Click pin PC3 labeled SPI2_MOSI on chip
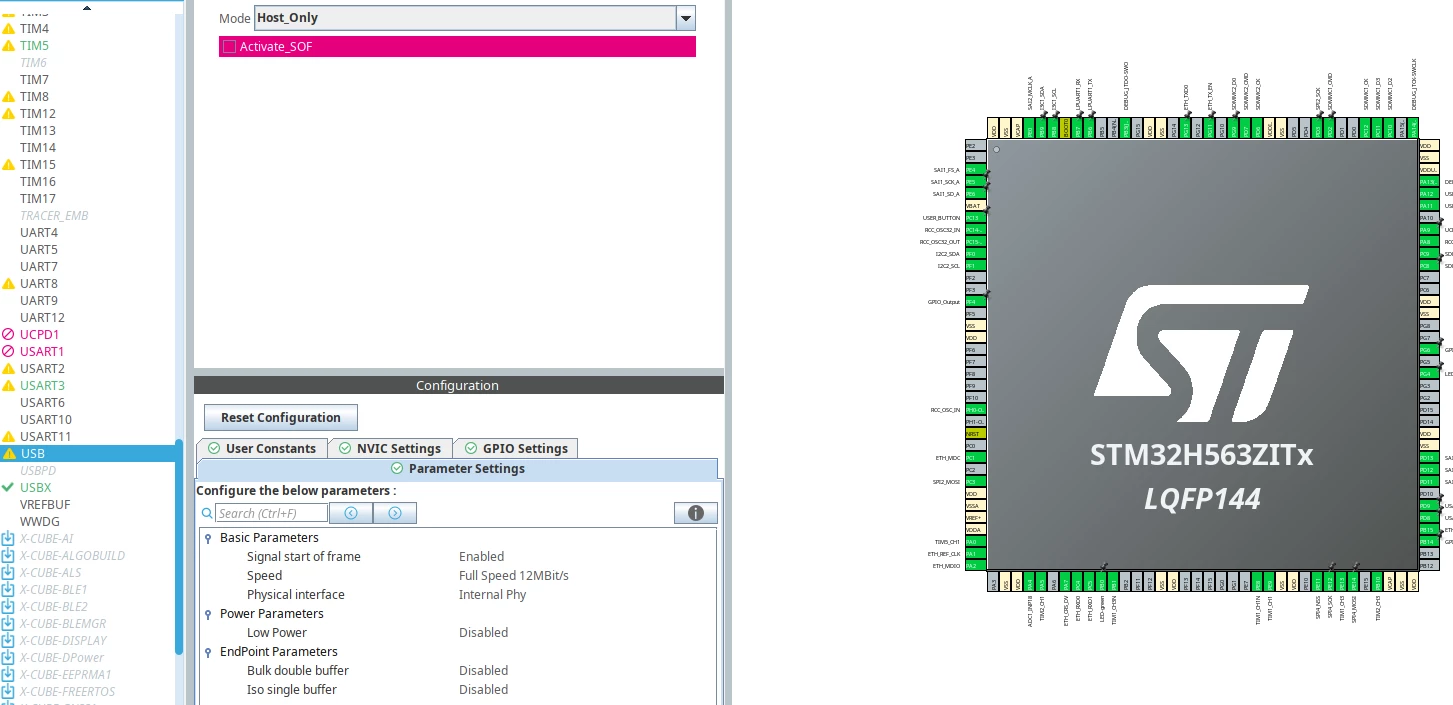 tap(976, 482)
